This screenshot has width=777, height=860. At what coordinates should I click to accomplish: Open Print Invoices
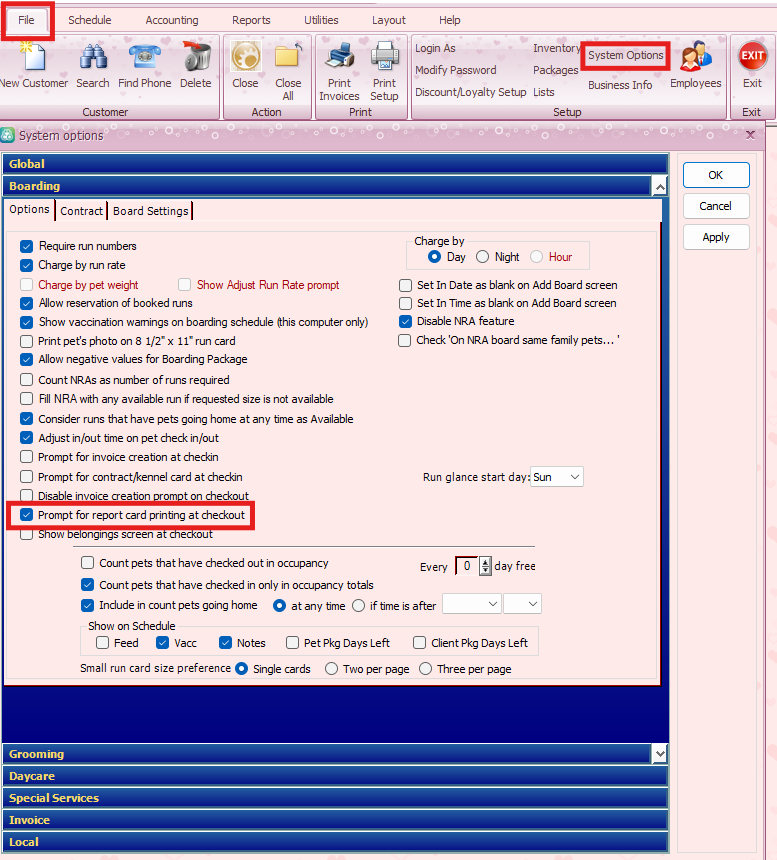[x=339, y=56]
